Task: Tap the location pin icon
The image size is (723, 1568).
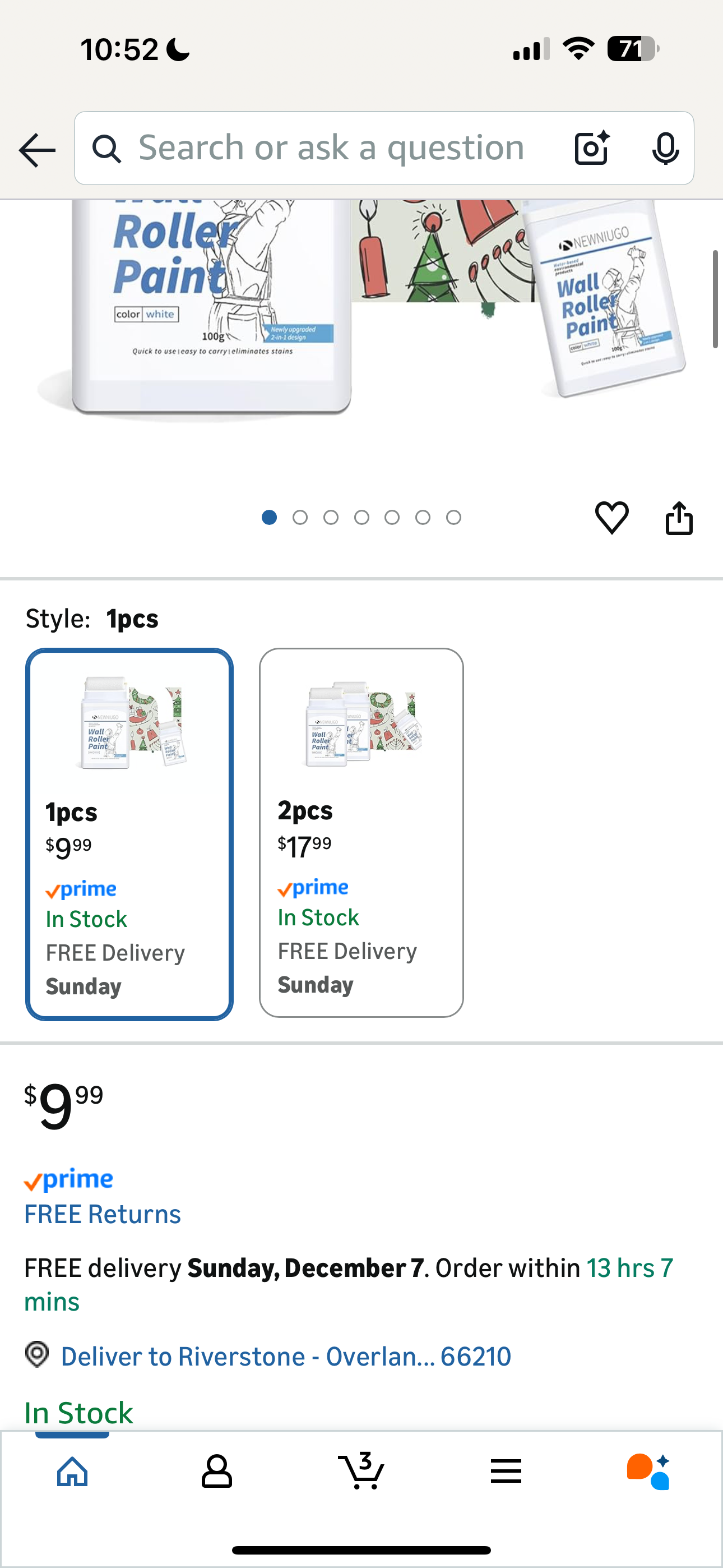Action: coord(37,1355)
